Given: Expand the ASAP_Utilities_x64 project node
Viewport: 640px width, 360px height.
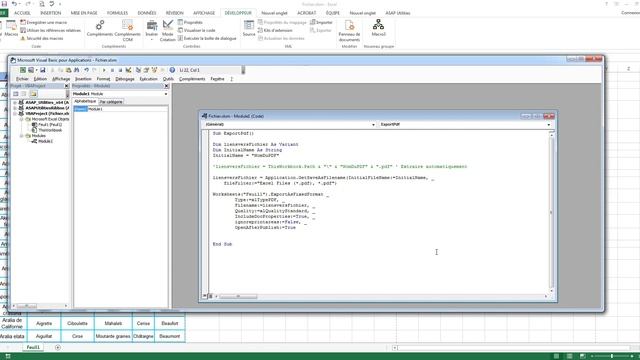Looking at the screenshot, I should coord(15,102).
